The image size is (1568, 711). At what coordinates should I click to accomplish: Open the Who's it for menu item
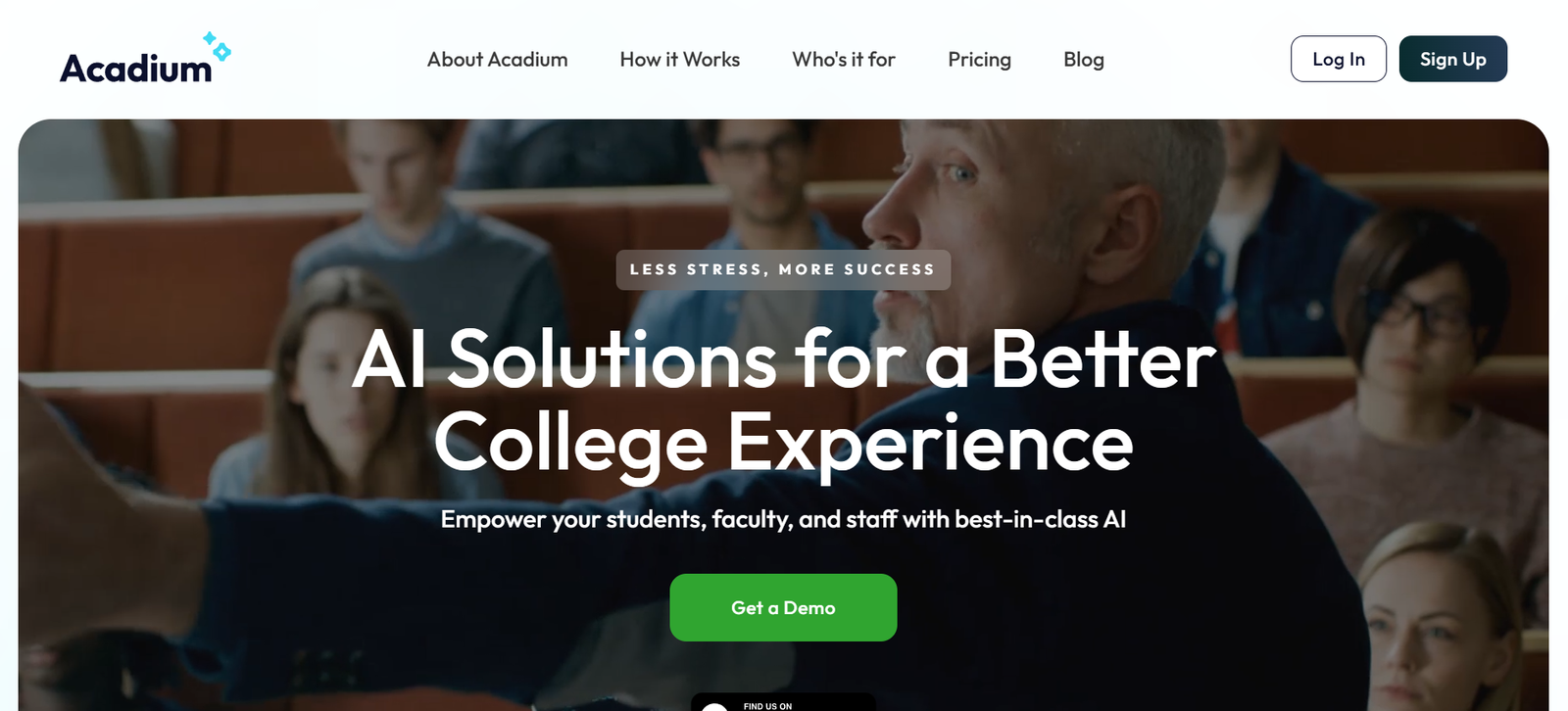point(843,60)
